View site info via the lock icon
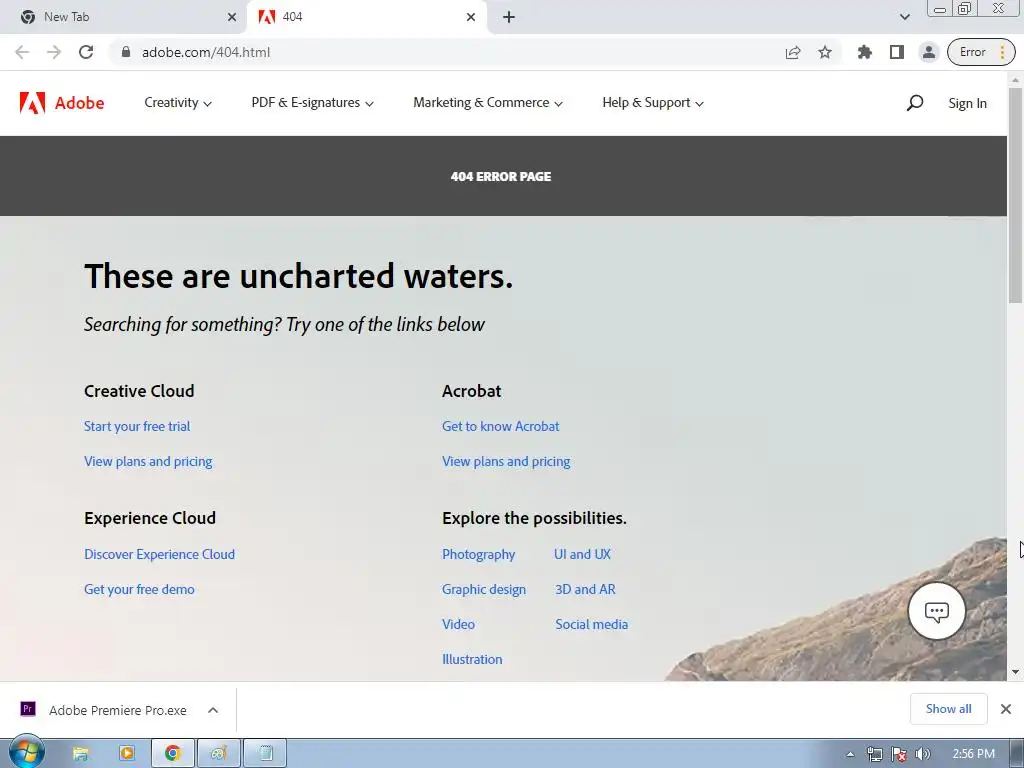The height and width of the screenshot is (768, 1024). click(x=126, y=52)
